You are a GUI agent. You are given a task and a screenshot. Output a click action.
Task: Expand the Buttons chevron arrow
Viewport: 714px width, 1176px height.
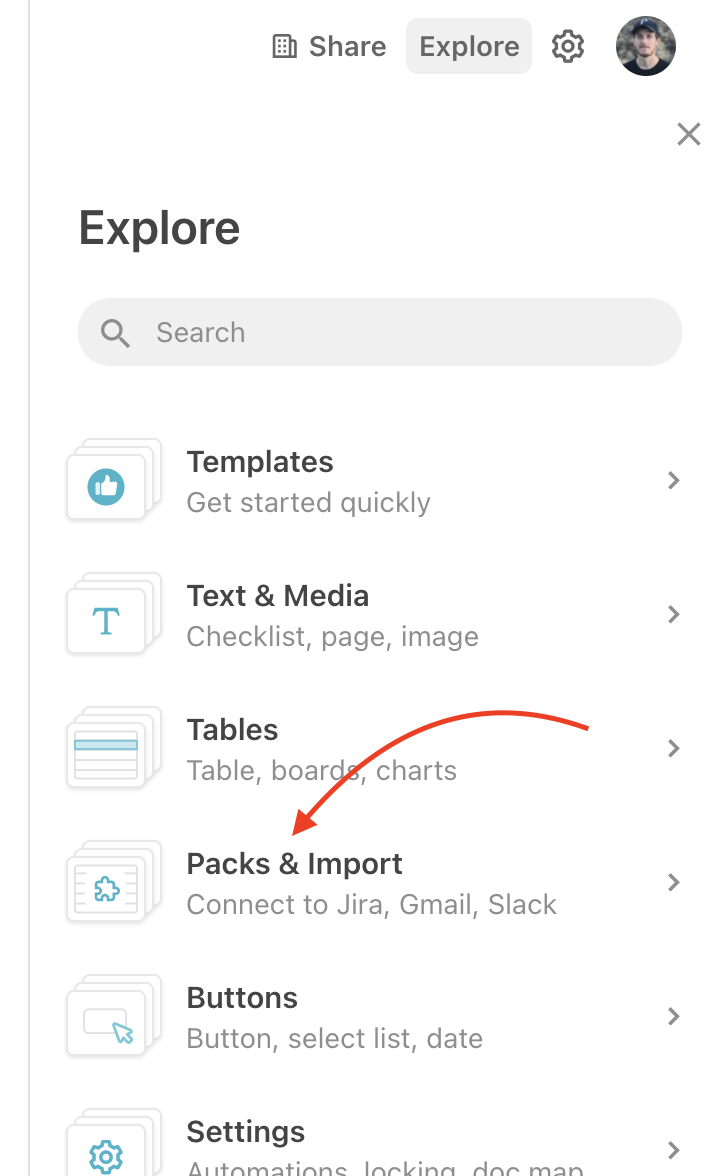(674, 1016)
